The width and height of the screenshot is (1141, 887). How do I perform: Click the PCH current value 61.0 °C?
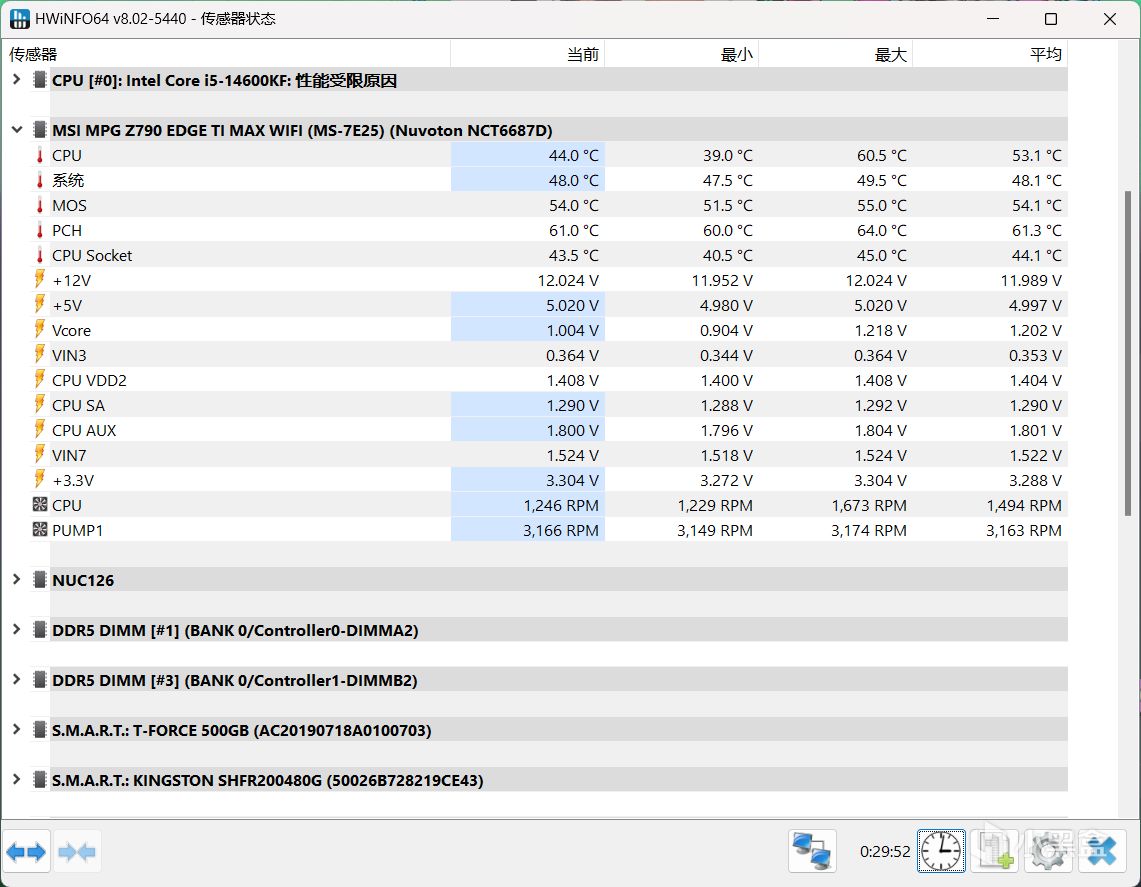[x=574, y=231]
